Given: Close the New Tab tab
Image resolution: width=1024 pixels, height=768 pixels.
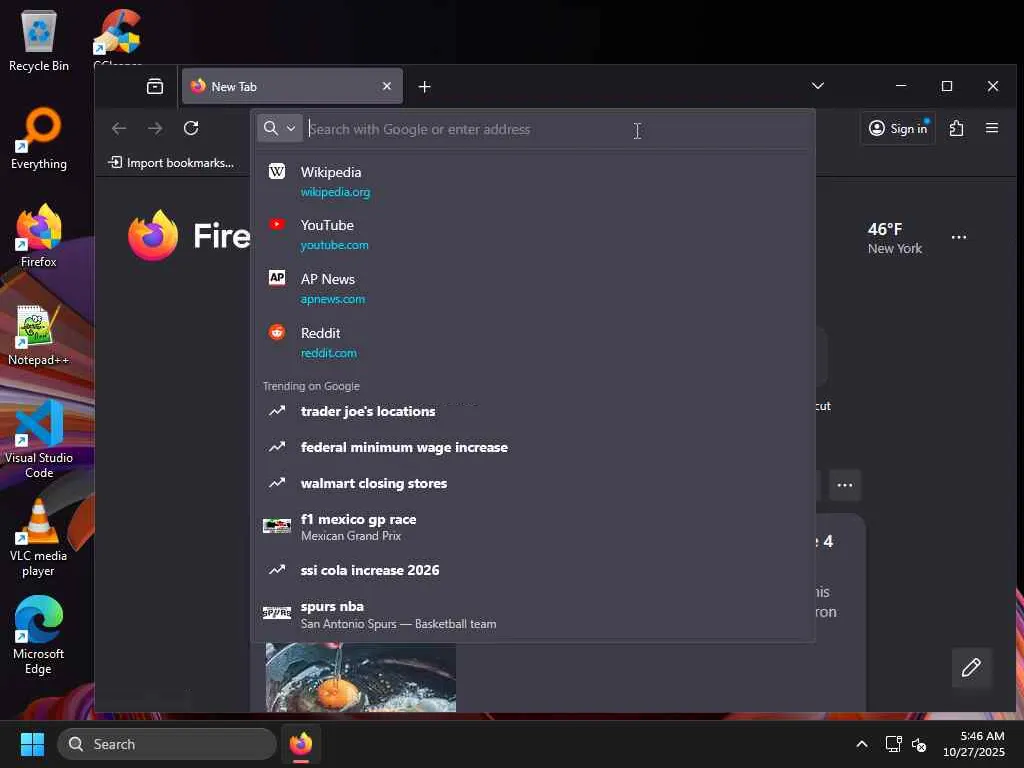Looking at the screenshot, I should click(x=387, y=86).
